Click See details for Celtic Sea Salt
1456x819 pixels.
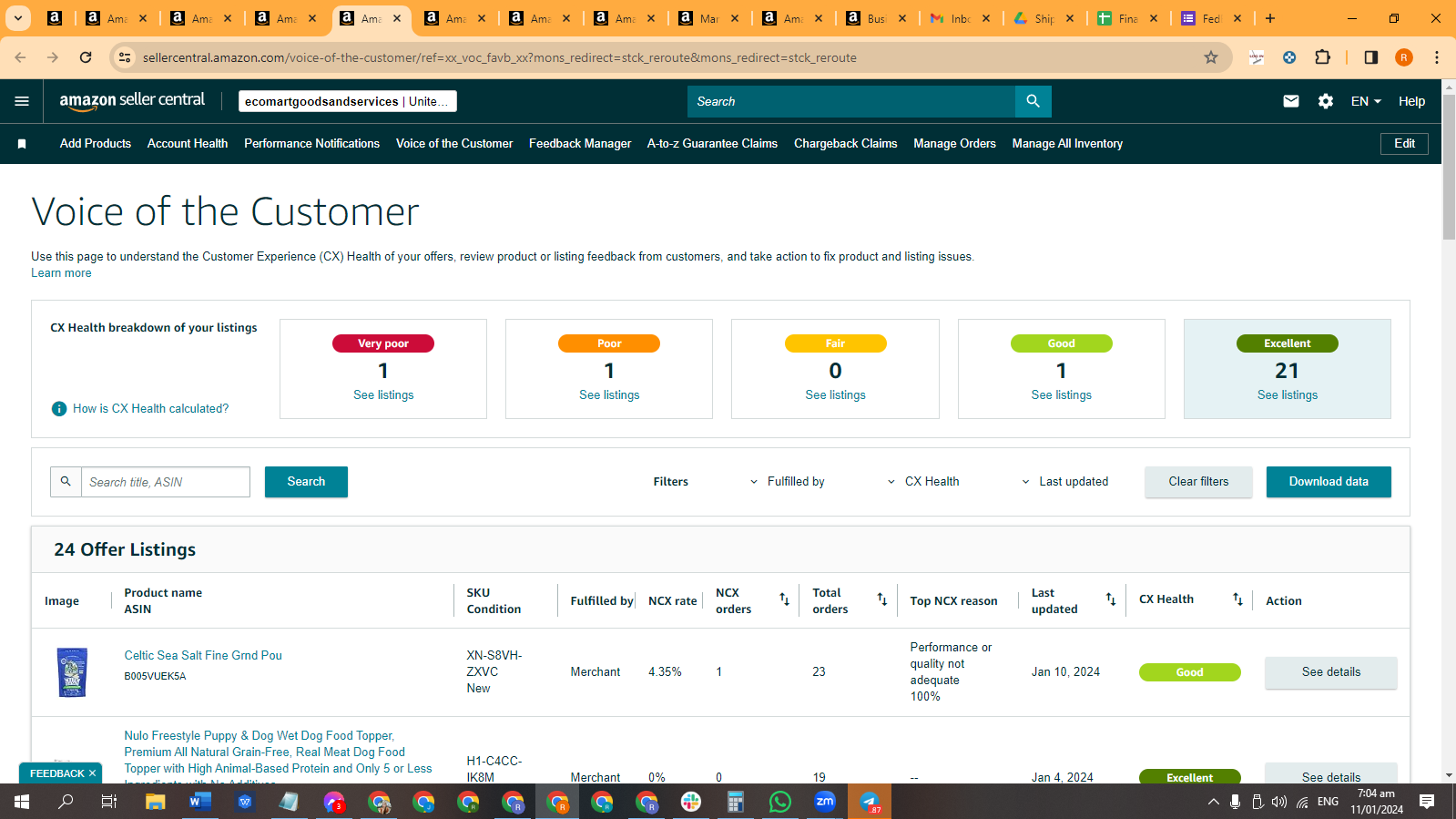1330,672
